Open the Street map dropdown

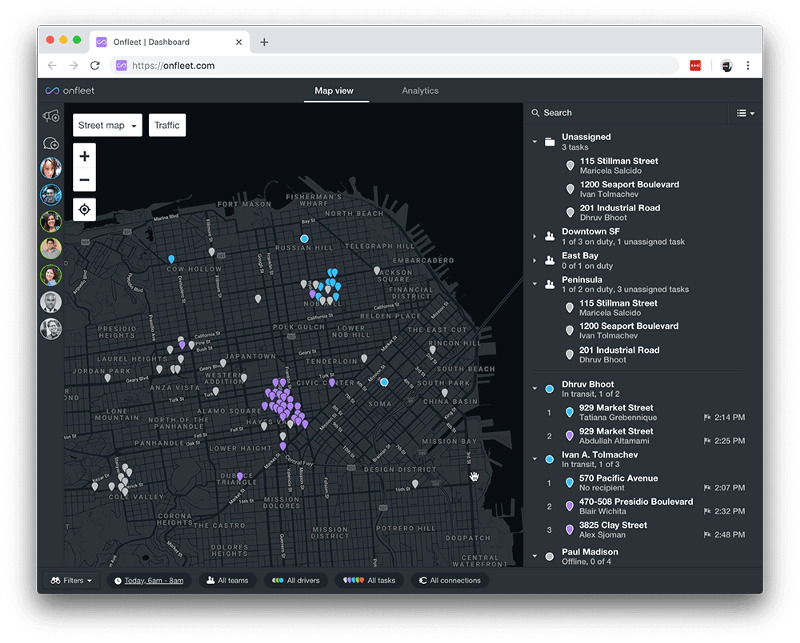(x=107, y=125)
